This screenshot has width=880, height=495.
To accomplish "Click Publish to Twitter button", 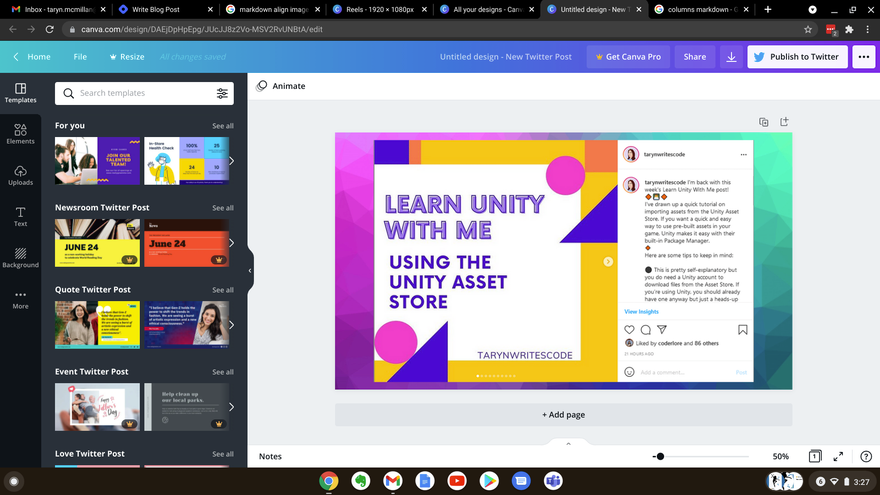I will 795,57.
